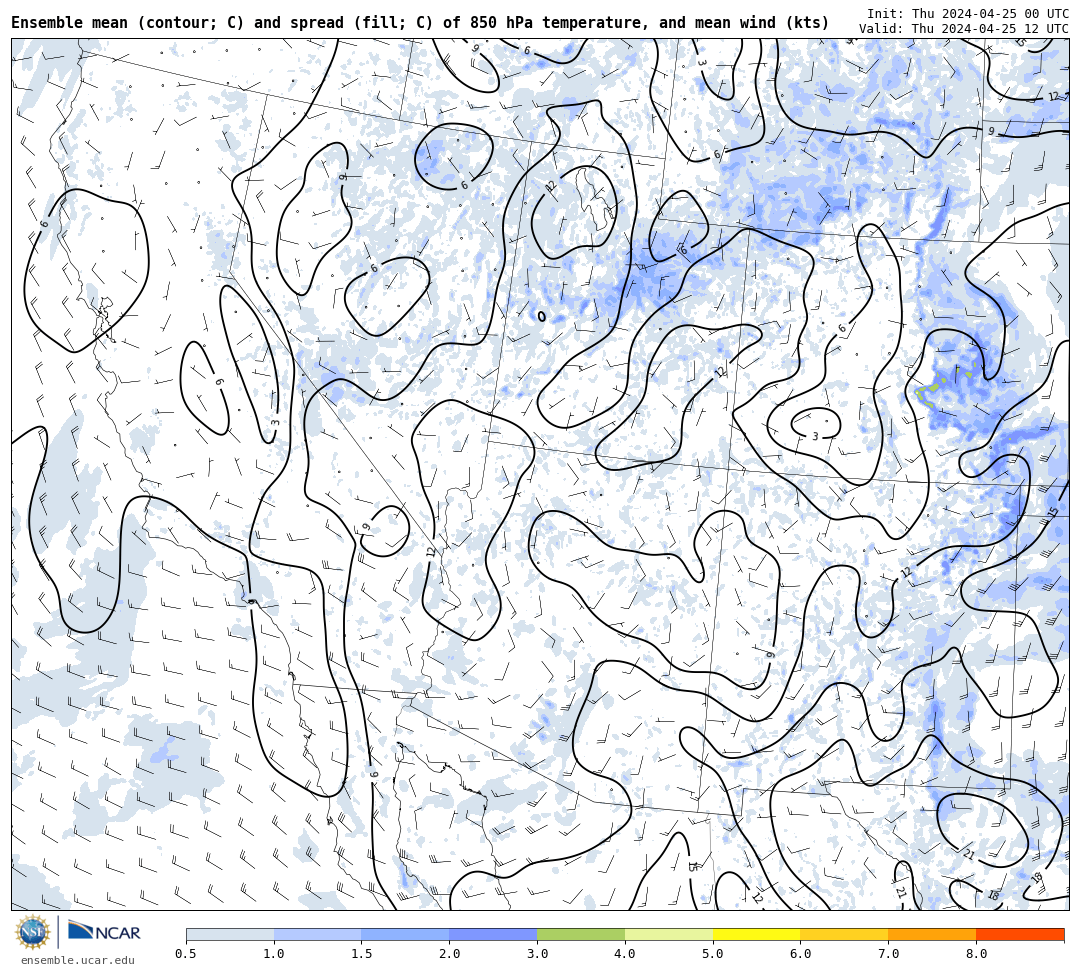Select the 0.5–1.0 spread color swatch
The image size is (1080, 973).
click(x=230, y=934)
